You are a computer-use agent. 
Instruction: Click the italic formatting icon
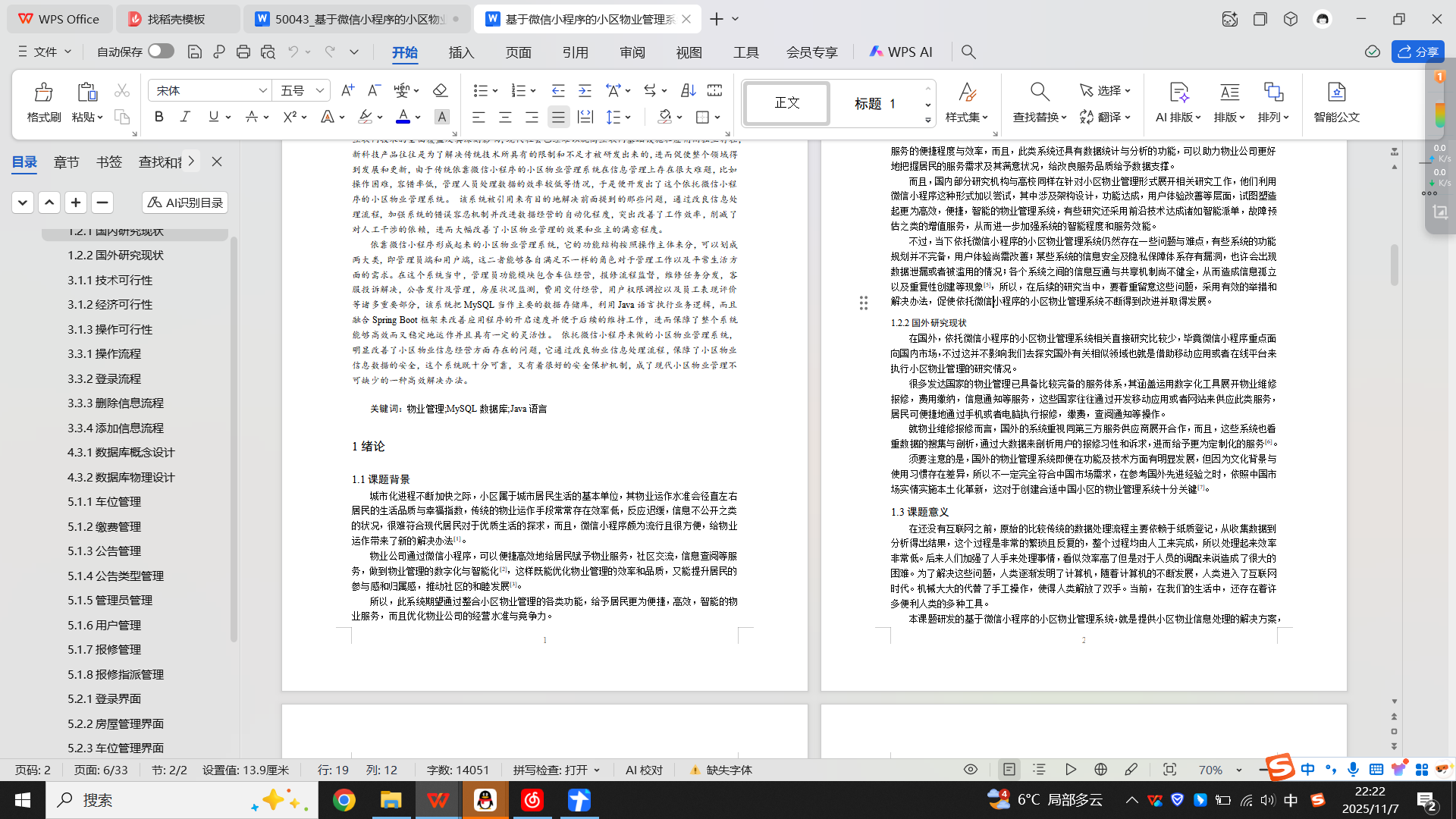point(185,117)
